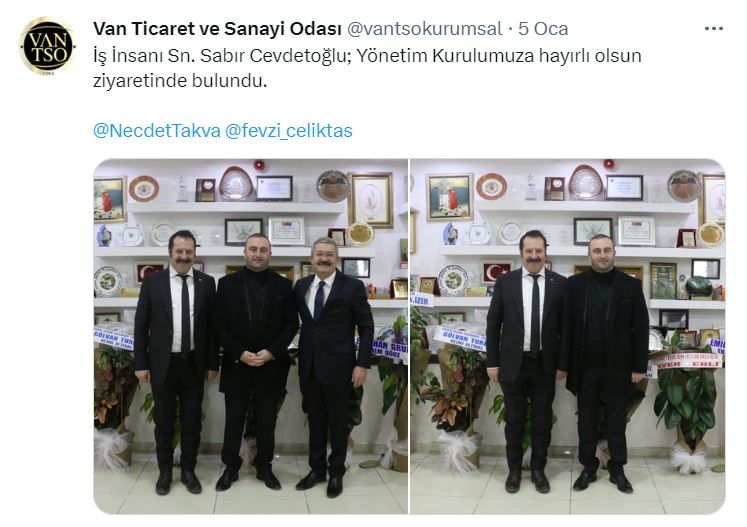747x527 pixels.
Task: Click the man in blue tie in left photo
Action: [x=332, y=367]
